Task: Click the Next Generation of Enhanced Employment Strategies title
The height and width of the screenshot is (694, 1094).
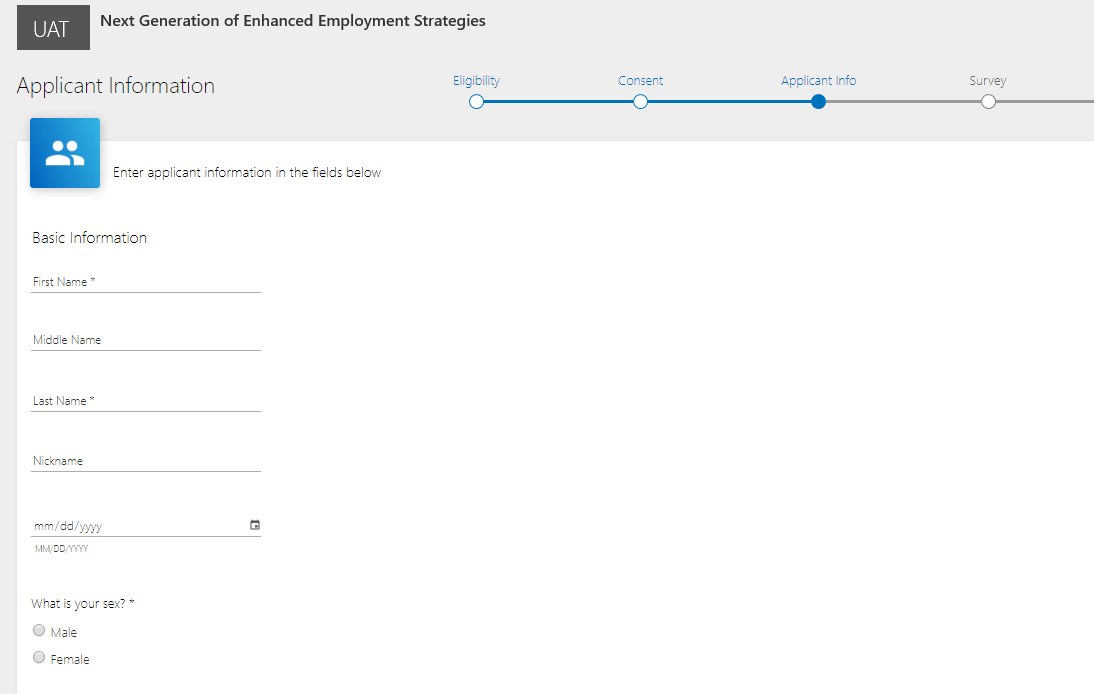Action: tap(293, 21)
